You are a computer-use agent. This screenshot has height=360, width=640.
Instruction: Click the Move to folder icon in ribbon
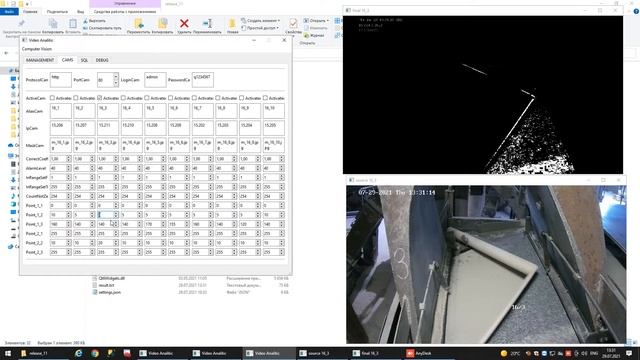[138, 24]
